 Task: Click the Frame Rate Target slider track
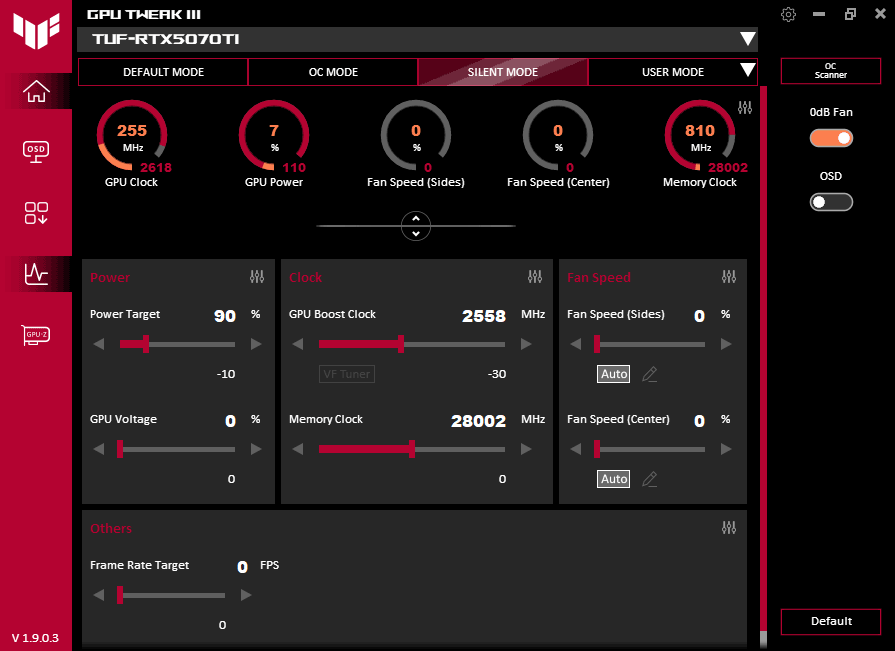(172, 596)
